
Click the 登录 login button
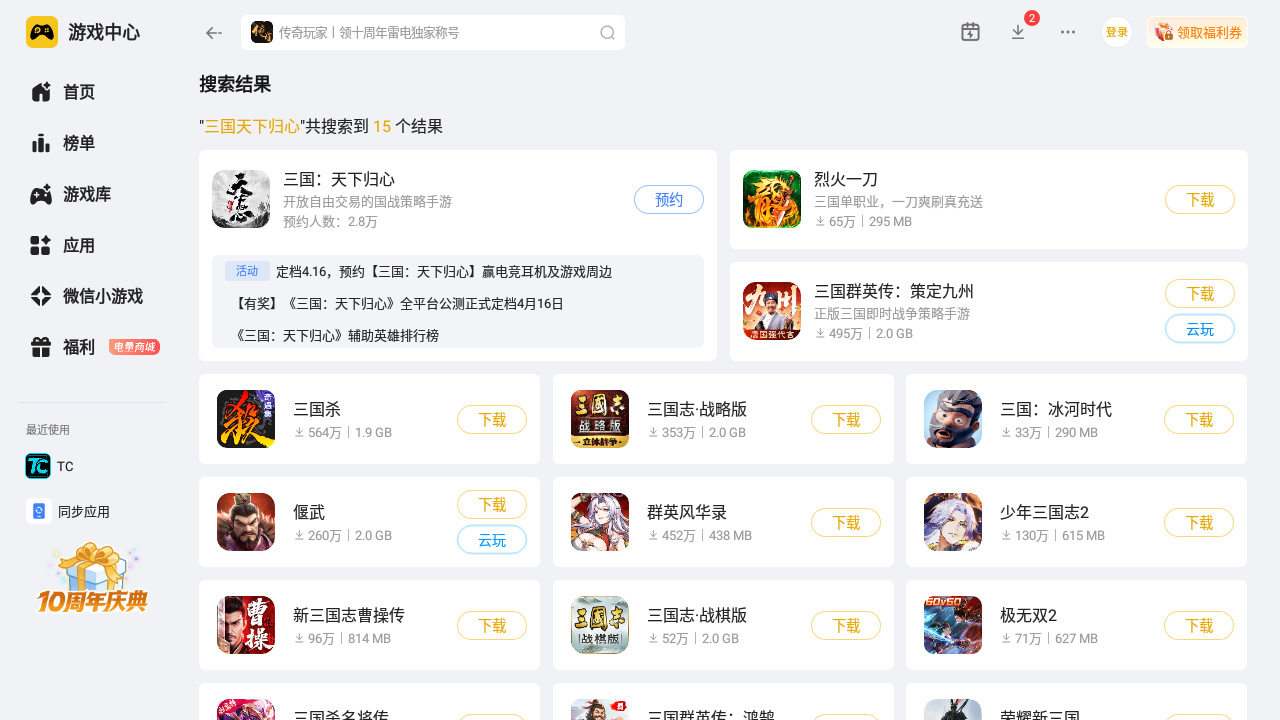tap(1117, 32)
